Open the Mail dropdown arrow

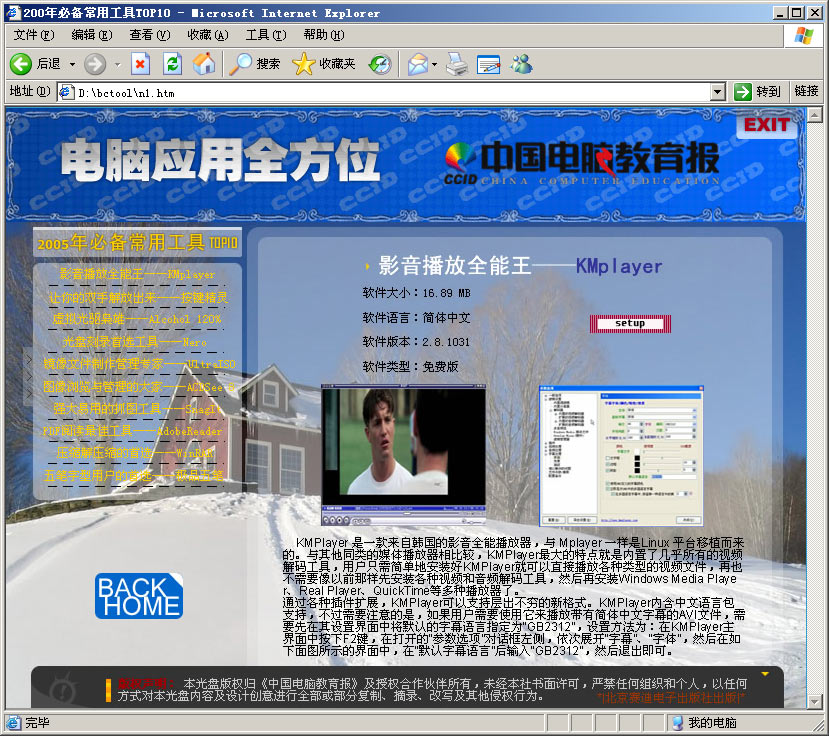pos(435,65)
